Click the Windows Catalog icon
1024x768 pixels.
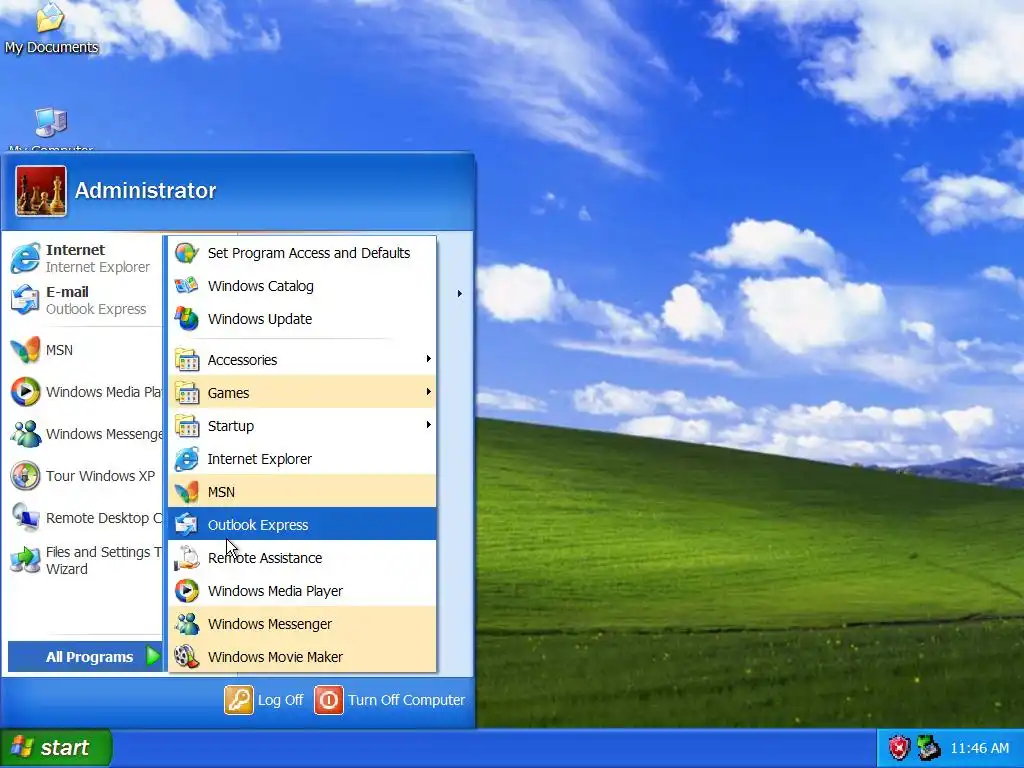187,286
